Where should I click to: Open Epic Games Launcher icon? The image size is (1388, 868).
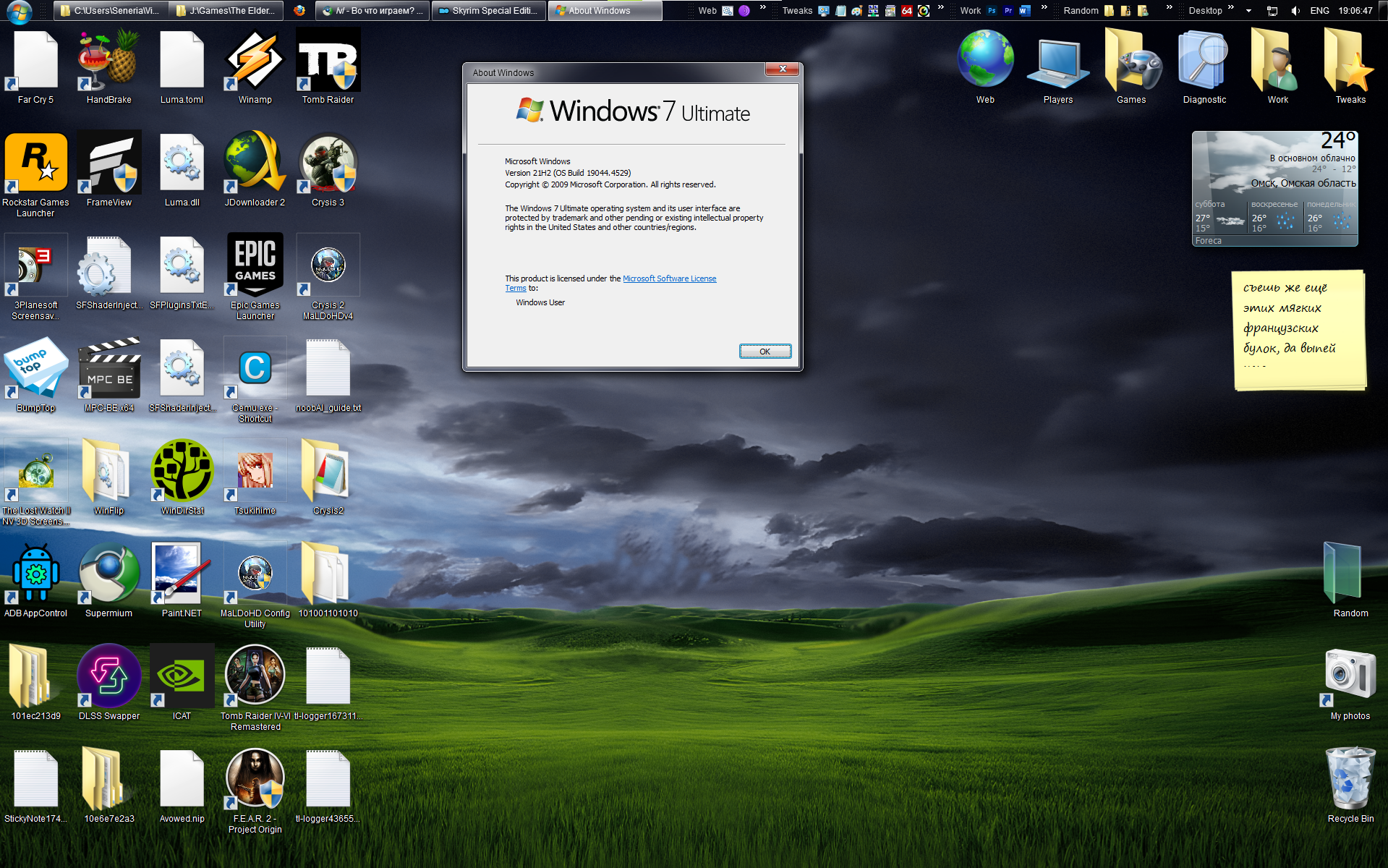[x=255, y=276]
